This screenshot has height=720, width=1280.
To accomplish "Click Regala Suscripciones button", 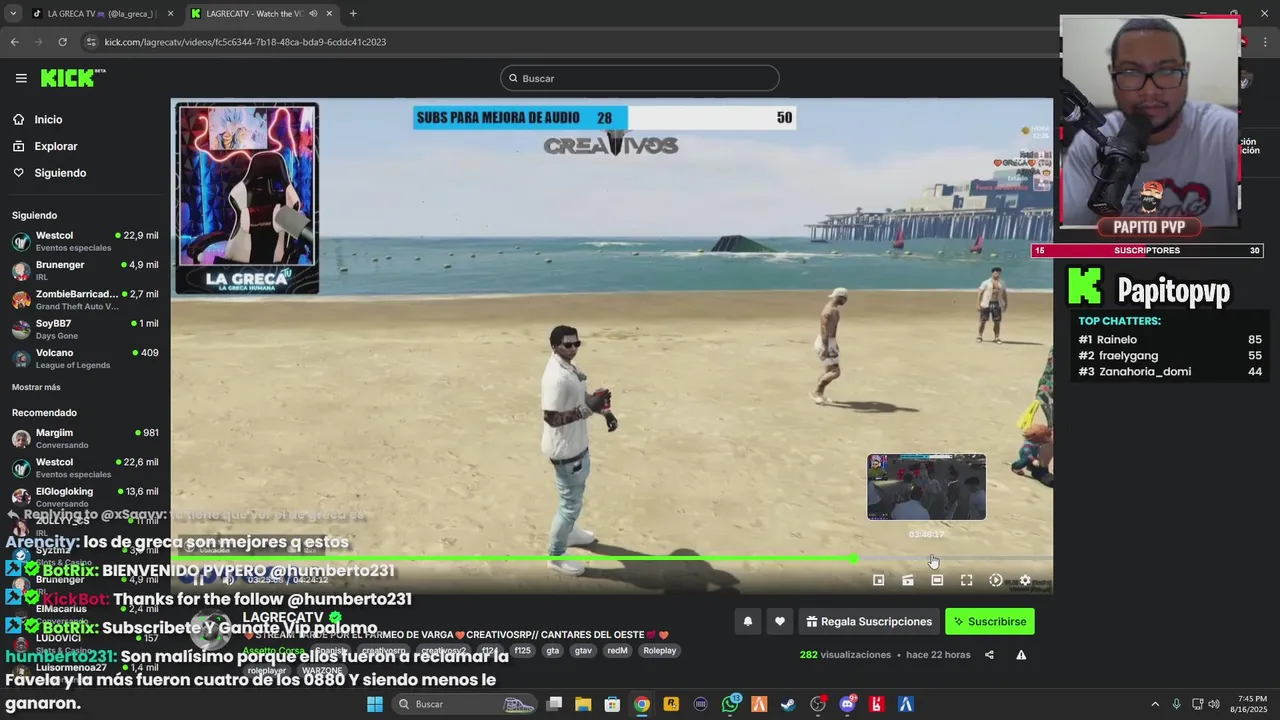I will tap(869, 622).
